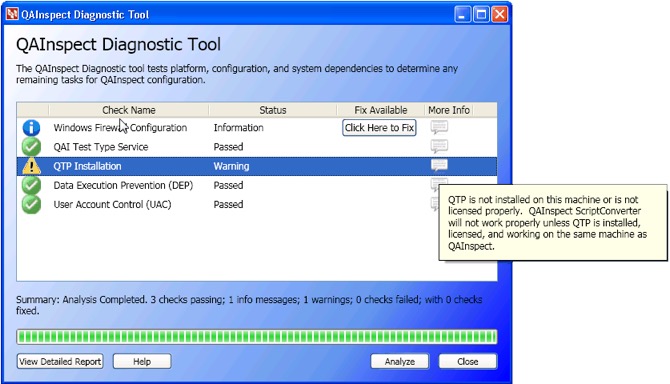Minimize the QAInspect Diagnostic Tool window
Viewport: 670px width, 384px height.
pos(462,14)
